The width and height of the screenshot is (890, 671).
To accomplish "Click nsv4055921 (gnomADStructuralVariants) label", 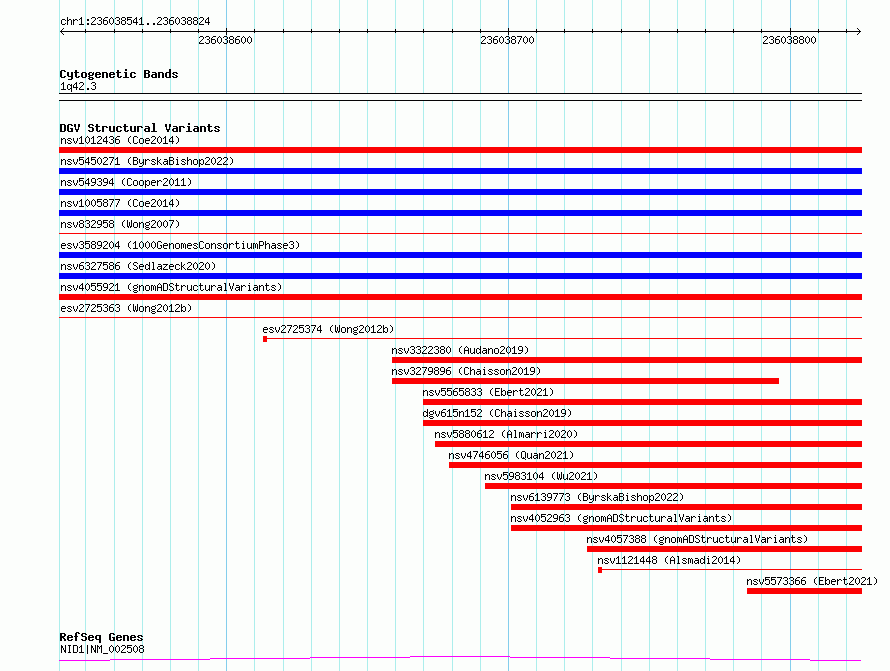I will tap(171, 287).
